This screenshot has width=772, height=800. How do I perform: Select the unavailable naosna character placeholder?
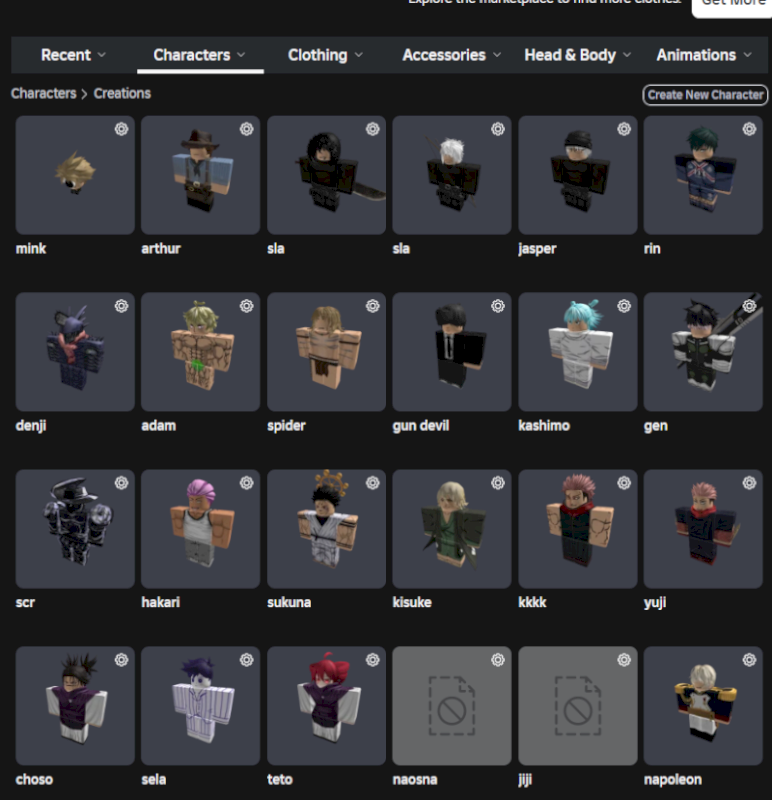pyautogui.click(x=452, y=706)
